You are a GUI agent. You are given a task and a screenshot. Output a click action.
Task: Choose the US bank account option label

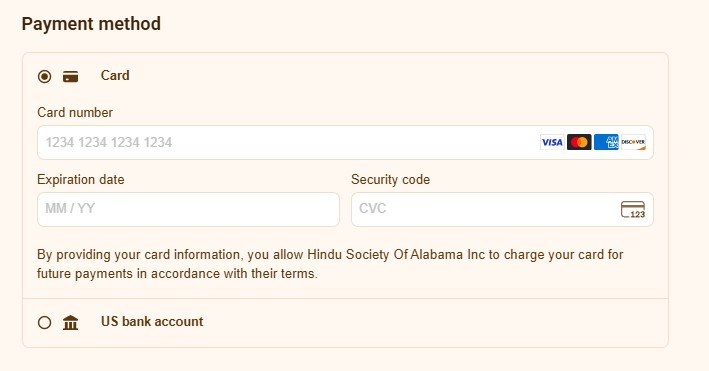(152, 322)
